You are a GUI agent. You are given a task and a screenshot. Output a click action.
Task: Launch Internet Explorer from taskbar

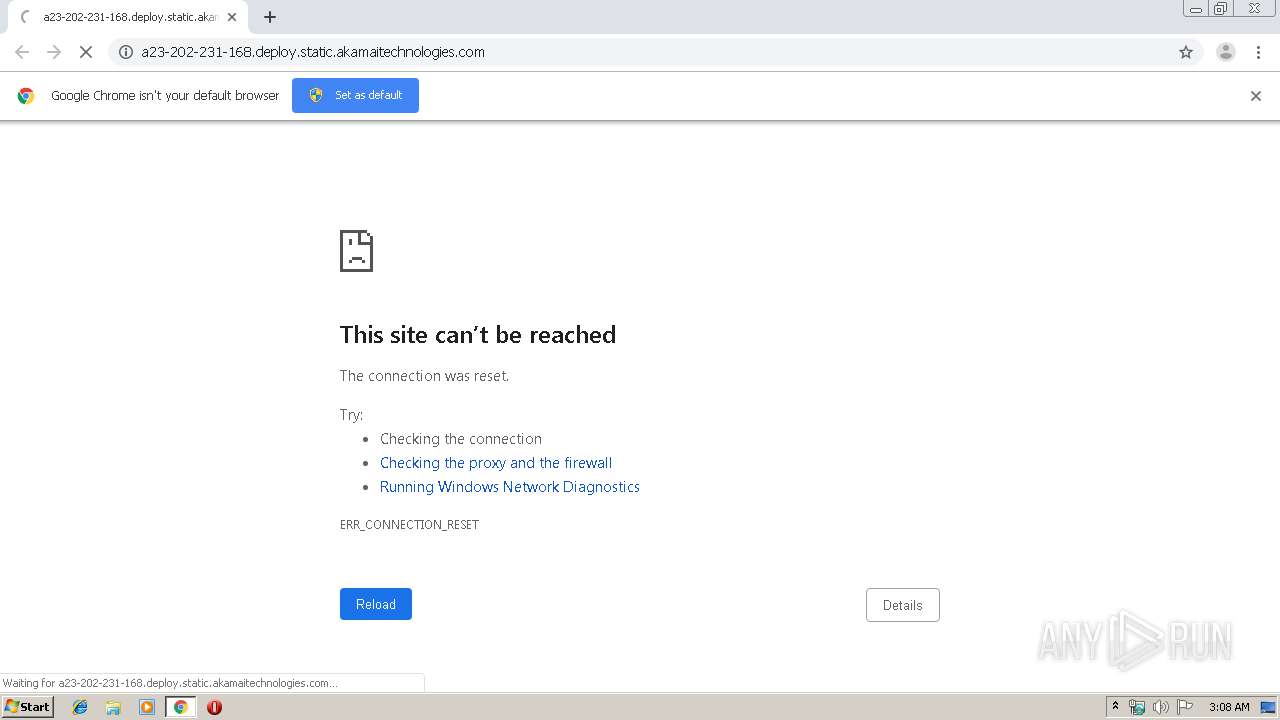pos(80,707)
